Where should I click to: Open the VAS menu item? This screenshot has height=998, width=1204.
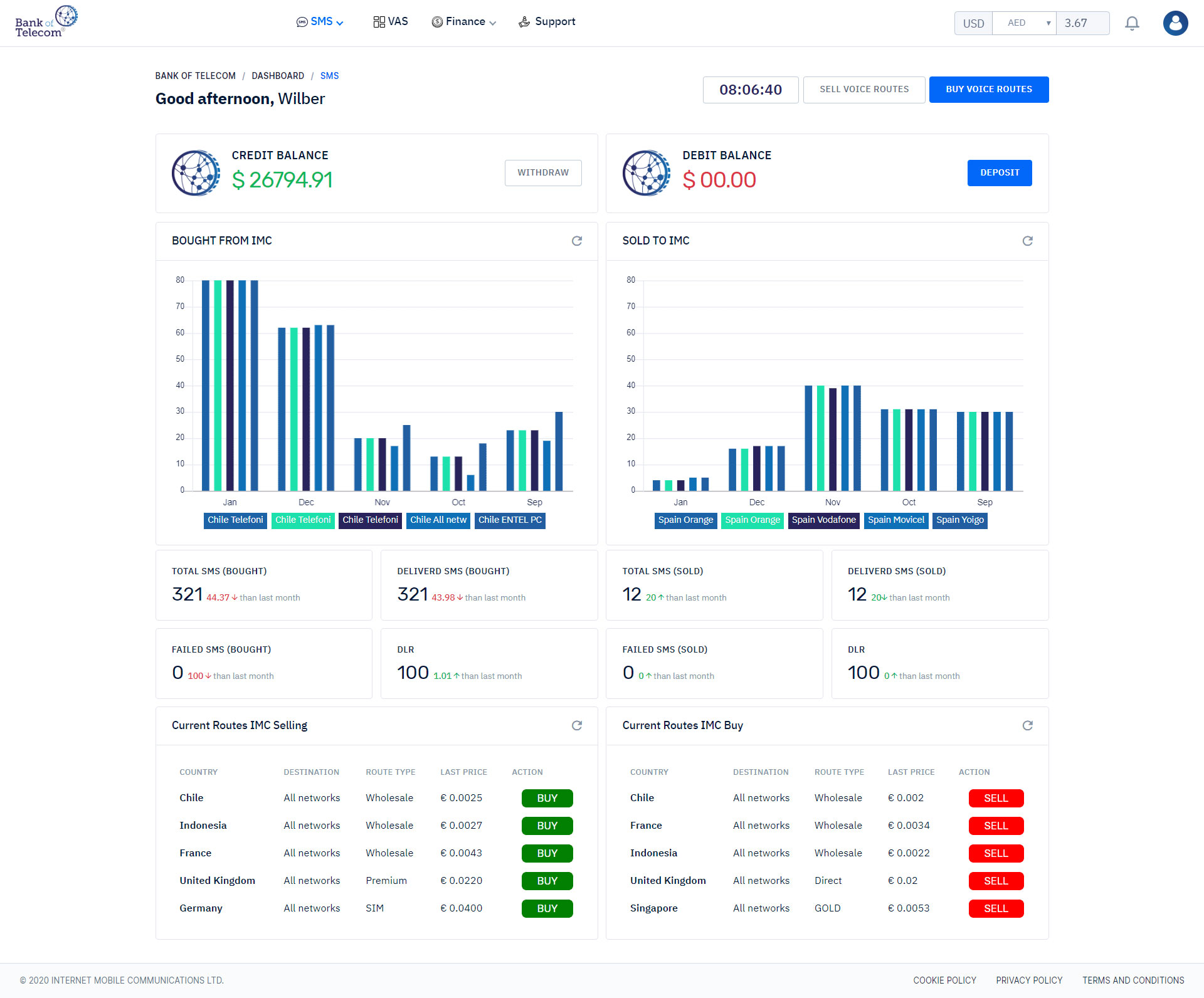(391, 22)
